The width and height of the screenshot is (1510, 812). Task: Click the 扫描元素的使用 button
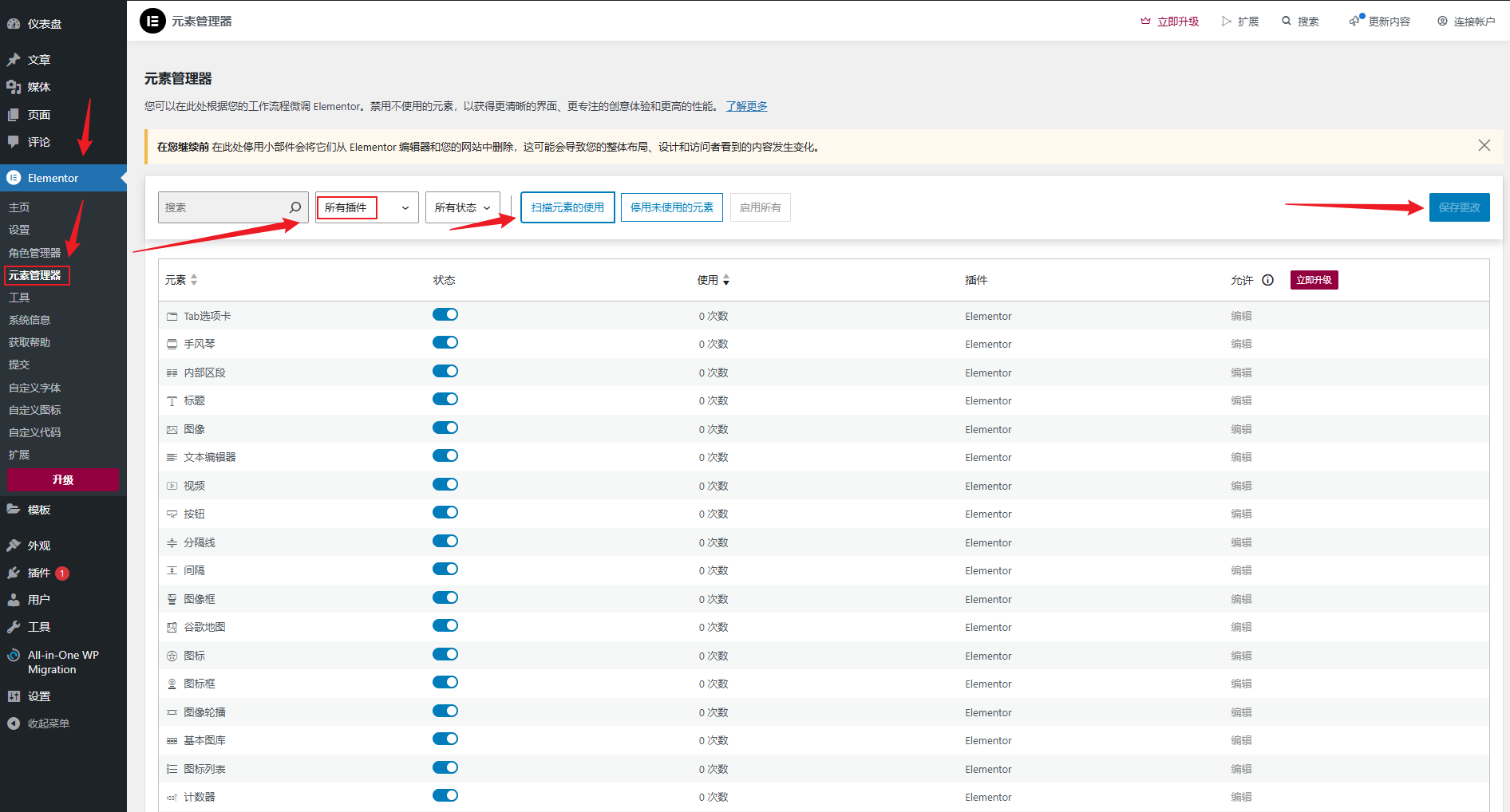[567, 207]
